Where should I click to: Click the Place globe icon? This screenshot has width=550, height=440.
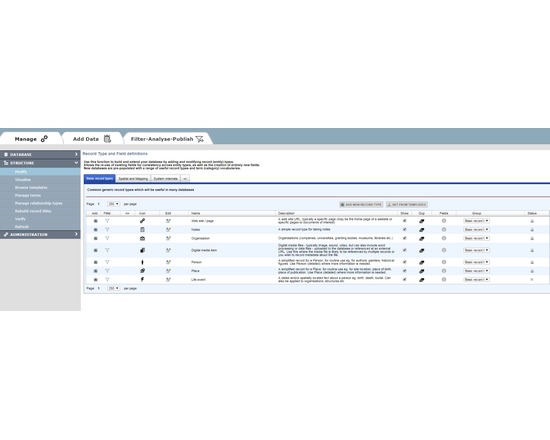click(x=142, y=271)
